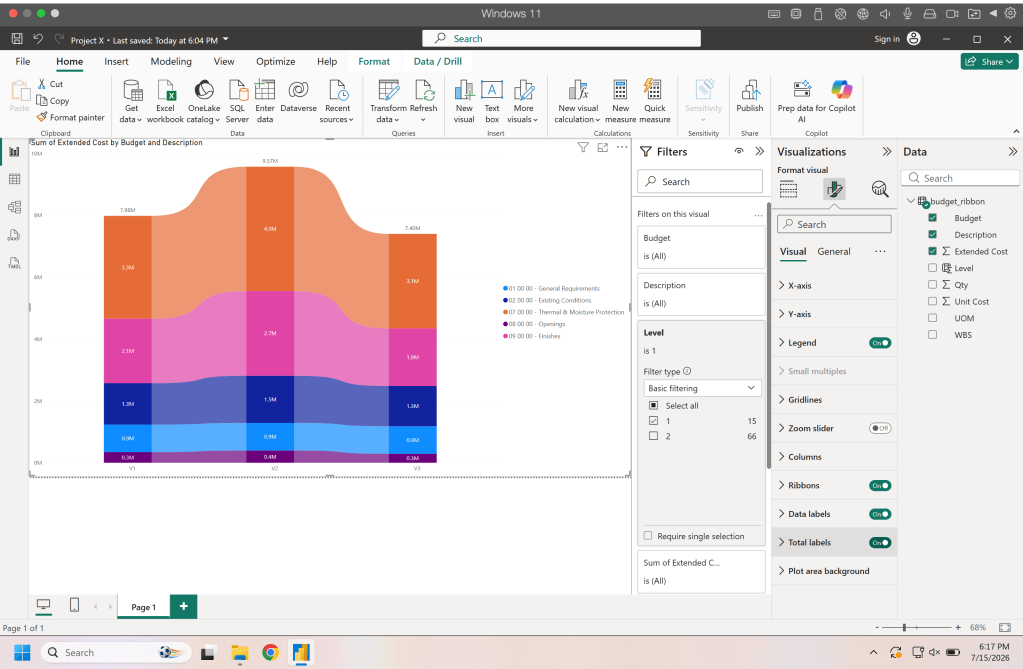Switch to Table view in sidebar
The image size is (1023, 669).
[14, 179]
